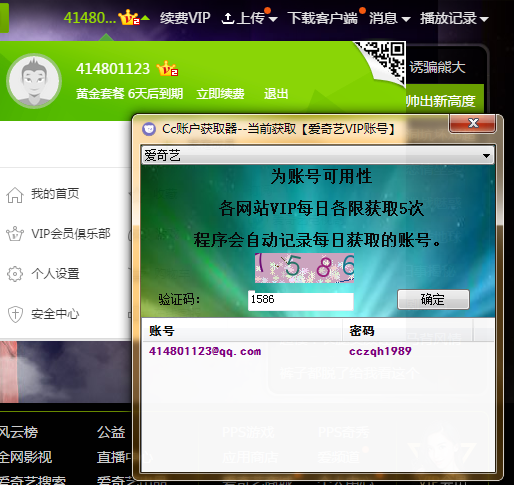Image resolution: width=514 pixels, height=485 pixels.
Task: Click the house icon for 我的首页
Action: [x=15, y=195]
